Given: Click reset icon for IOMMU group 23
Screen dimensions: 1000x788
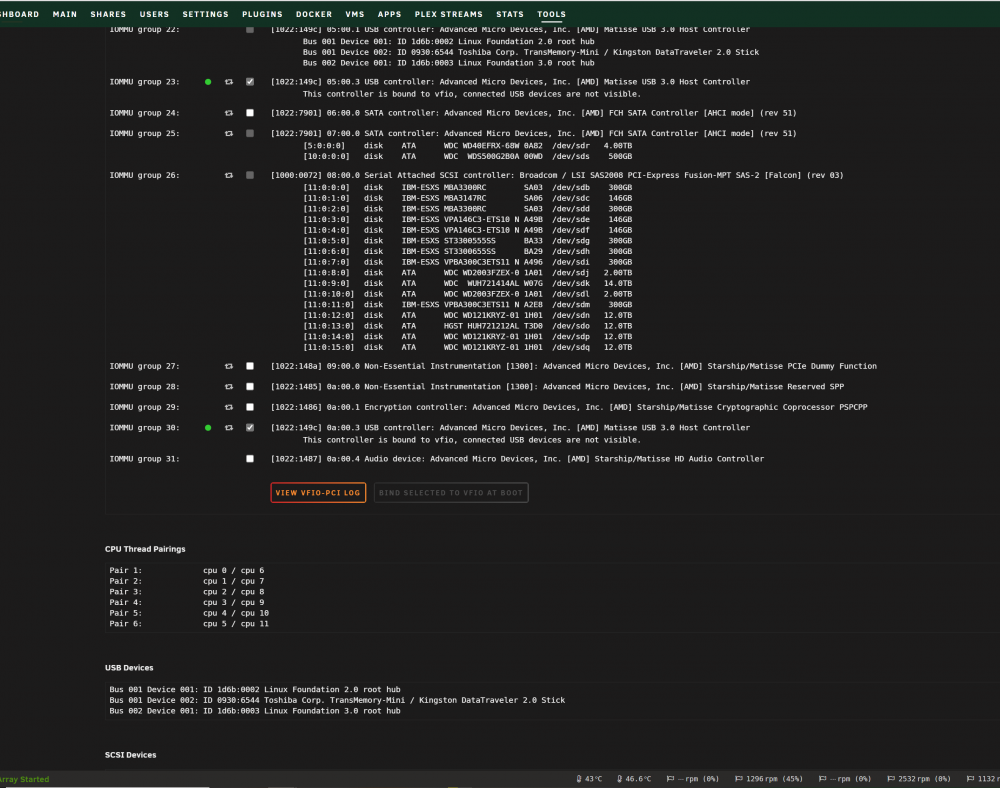Looking at the screenshot, I should coord(229,82).
